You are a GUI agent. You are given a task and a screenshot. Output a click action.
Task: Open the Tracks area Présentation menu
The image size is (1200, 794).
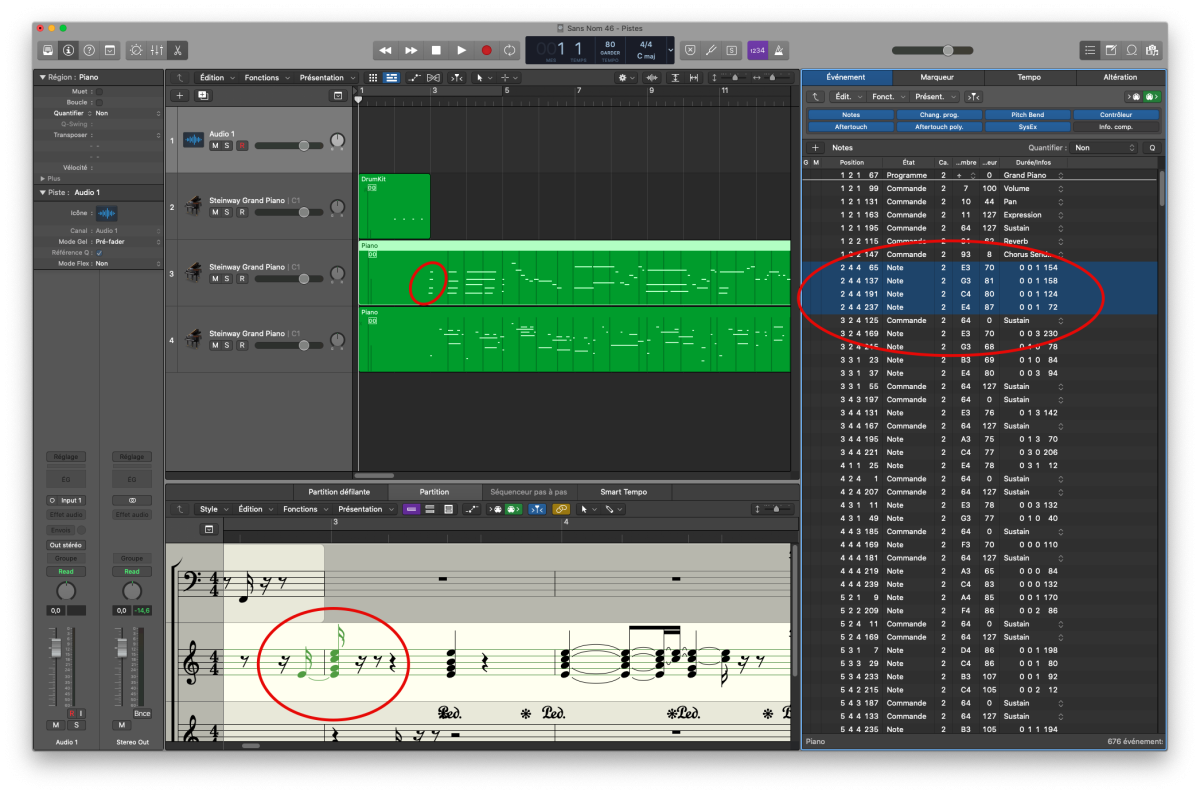[326, 77]
